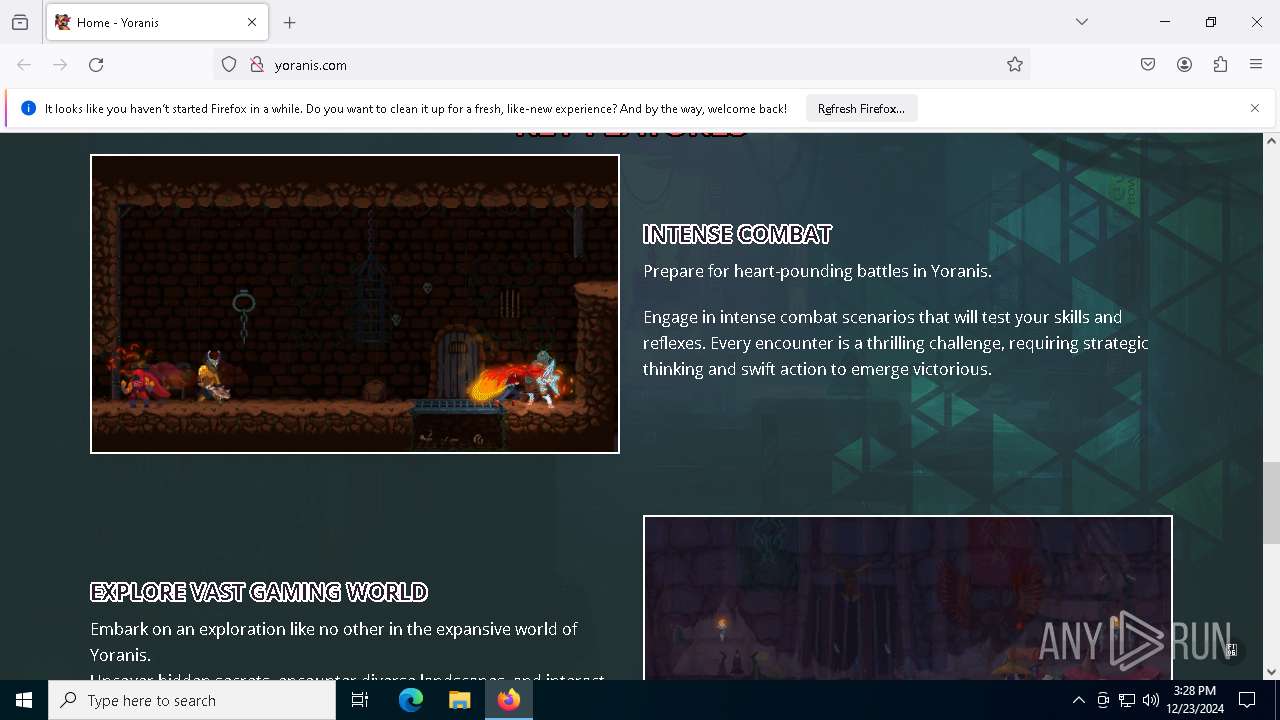Open a new tab with plus button
The width and height of the screenshot is (1280, 720).
point(290,22)
